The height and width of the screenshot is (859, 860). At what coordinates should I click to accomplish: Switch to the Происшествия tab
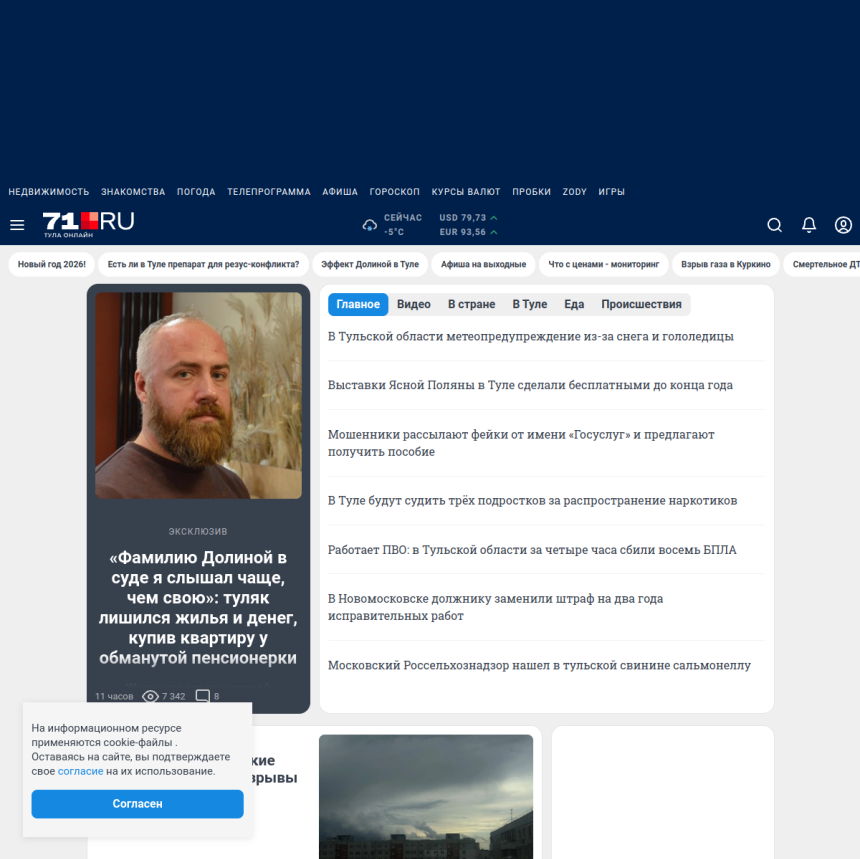point(641,304)
